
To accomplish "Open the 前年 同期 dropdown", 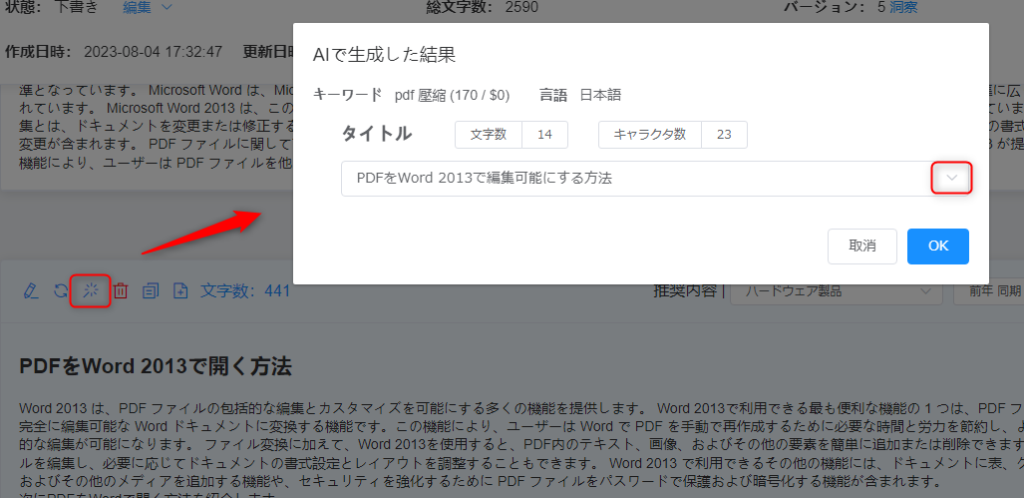I will point(988,290).
